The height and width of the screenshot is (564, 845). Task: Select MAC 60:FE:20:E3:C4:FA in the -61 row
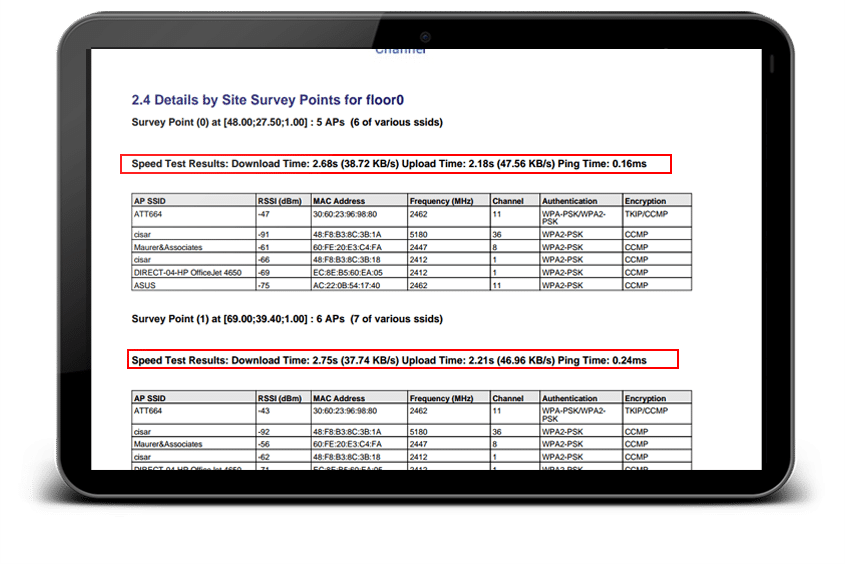coord(347,247)
